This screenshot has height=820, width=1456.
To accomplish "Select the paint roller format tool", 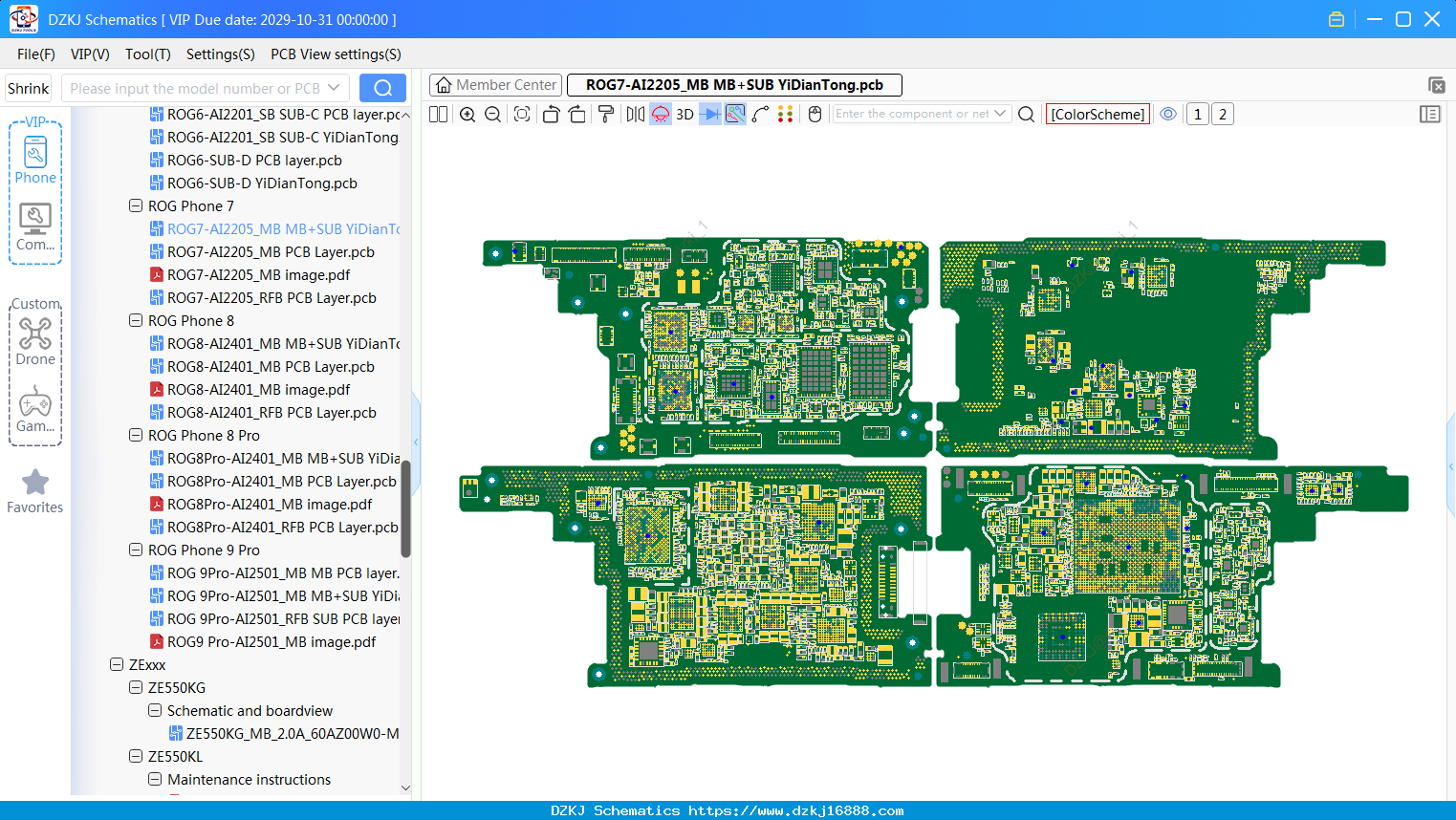I will [x=606, y=115].
